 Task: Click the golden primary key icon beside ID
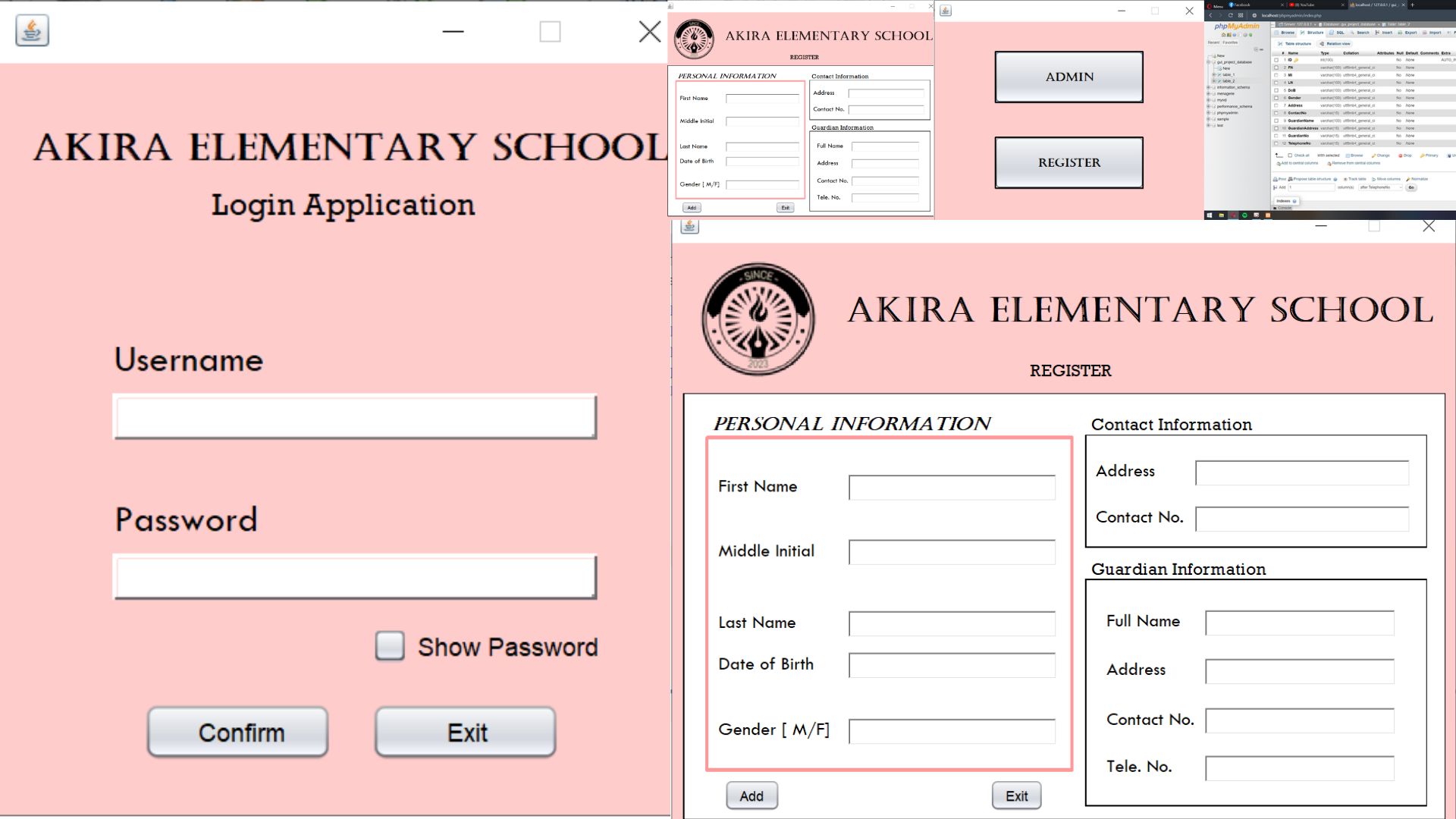point(1297,60)
